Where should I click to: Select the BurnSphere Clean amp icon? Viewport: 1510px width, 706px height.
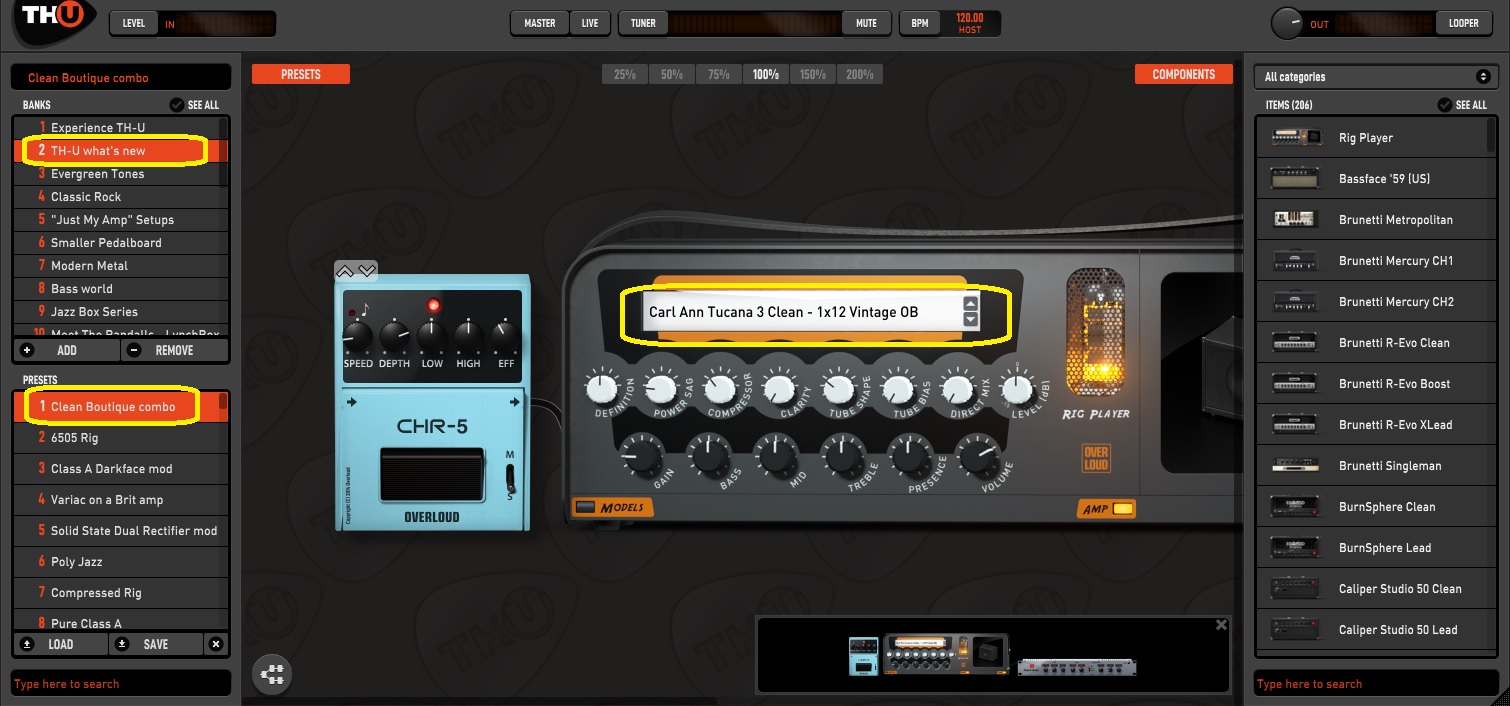point(1297,507)
